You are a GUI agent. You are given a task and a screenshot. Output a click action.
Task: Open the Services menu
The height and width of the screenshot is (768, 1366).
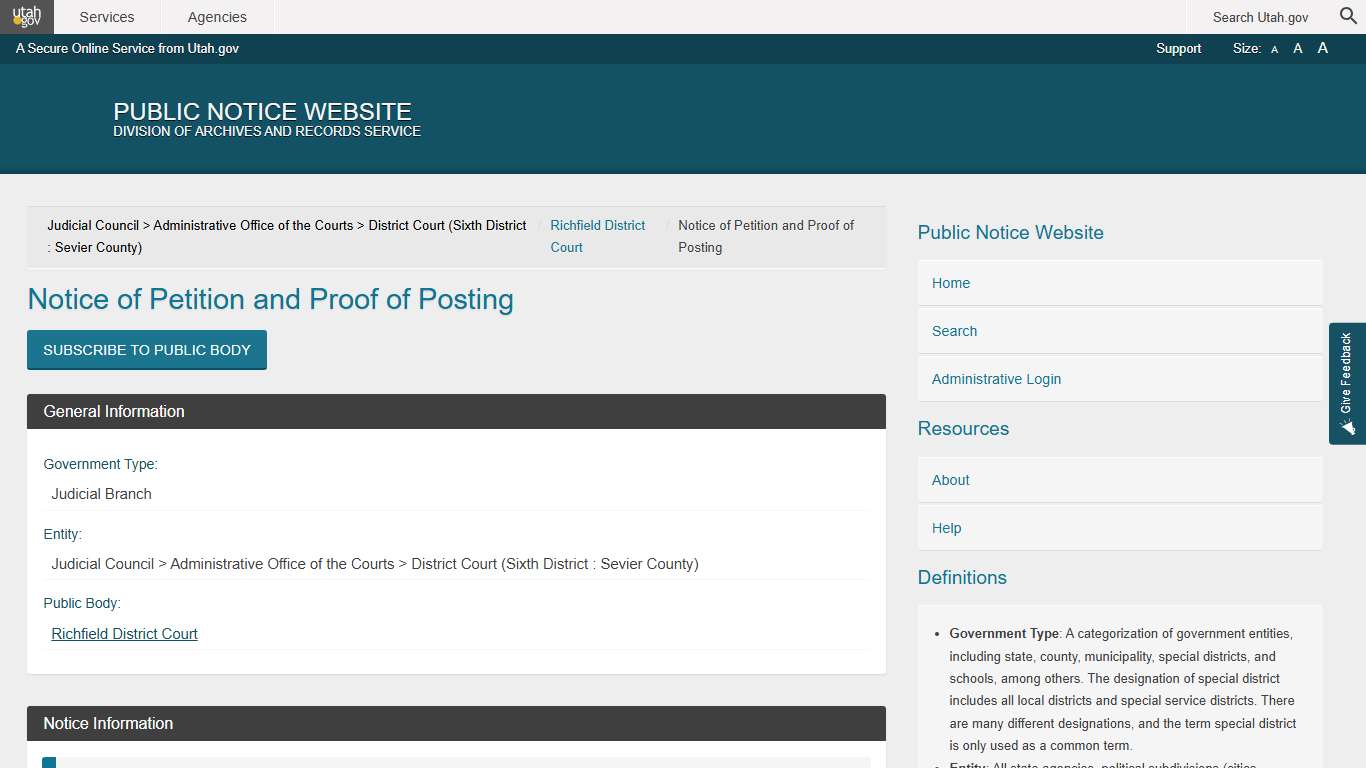pyautogui.click(x=107, y=16)
